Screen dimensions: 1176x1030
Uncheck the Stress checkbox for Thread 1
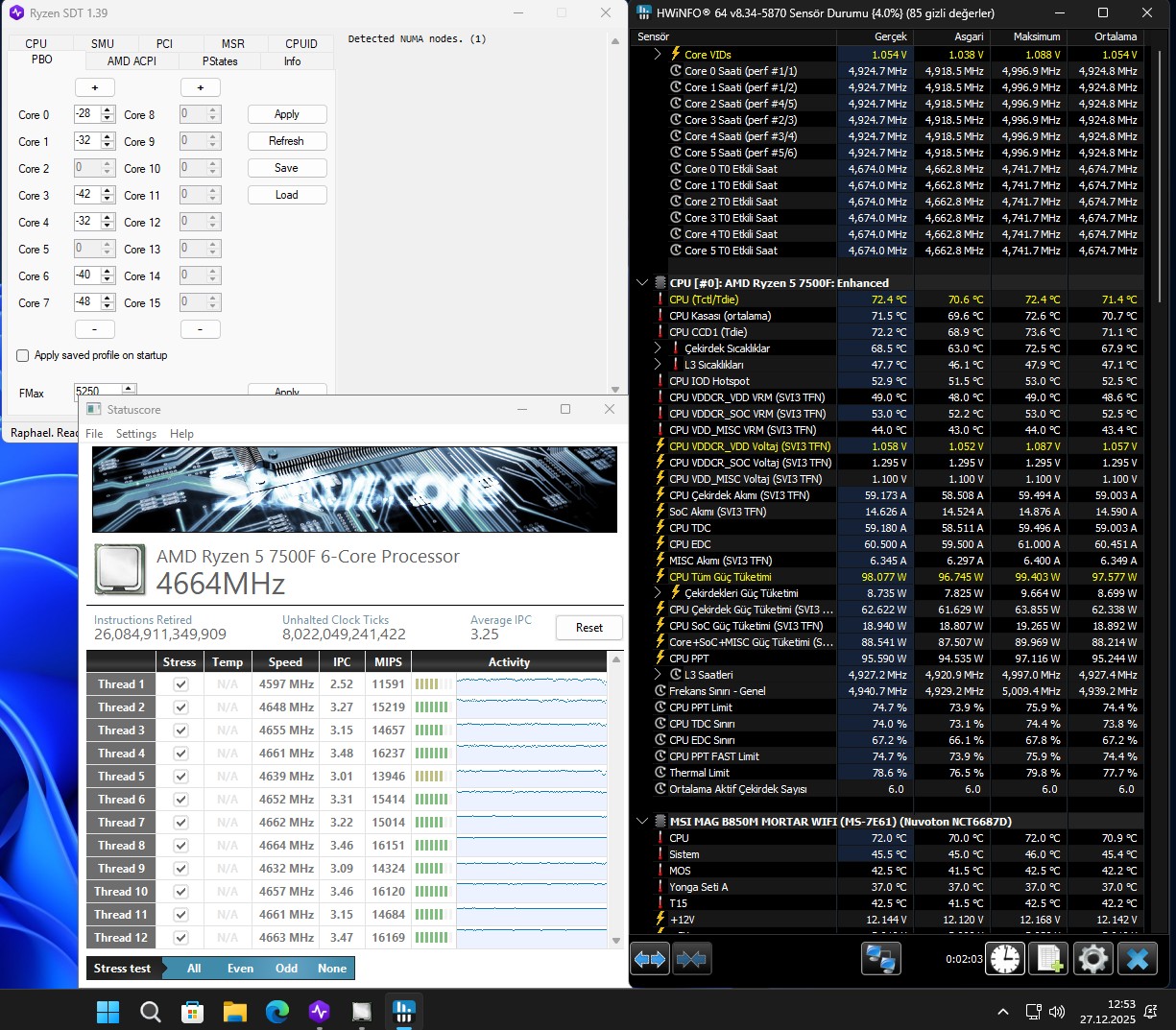(180, 684)
